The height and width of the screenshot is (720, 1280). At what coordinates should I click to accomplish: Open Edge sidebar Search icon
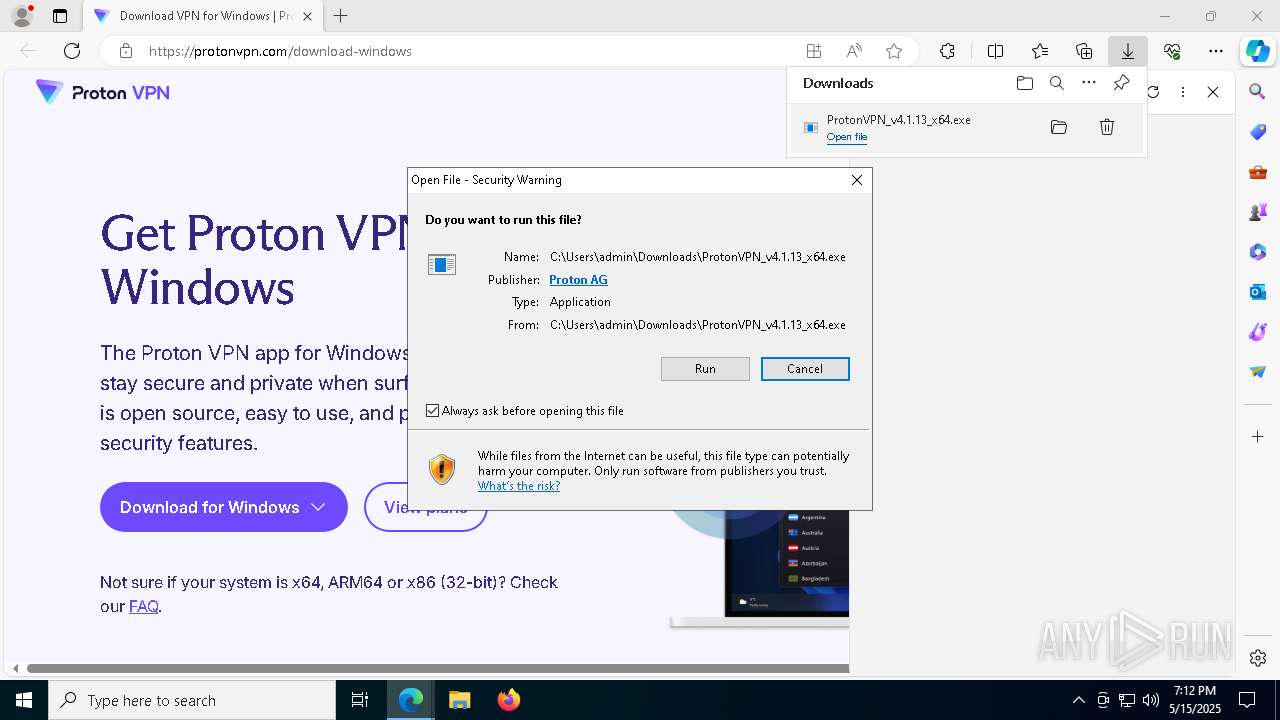1258,92
